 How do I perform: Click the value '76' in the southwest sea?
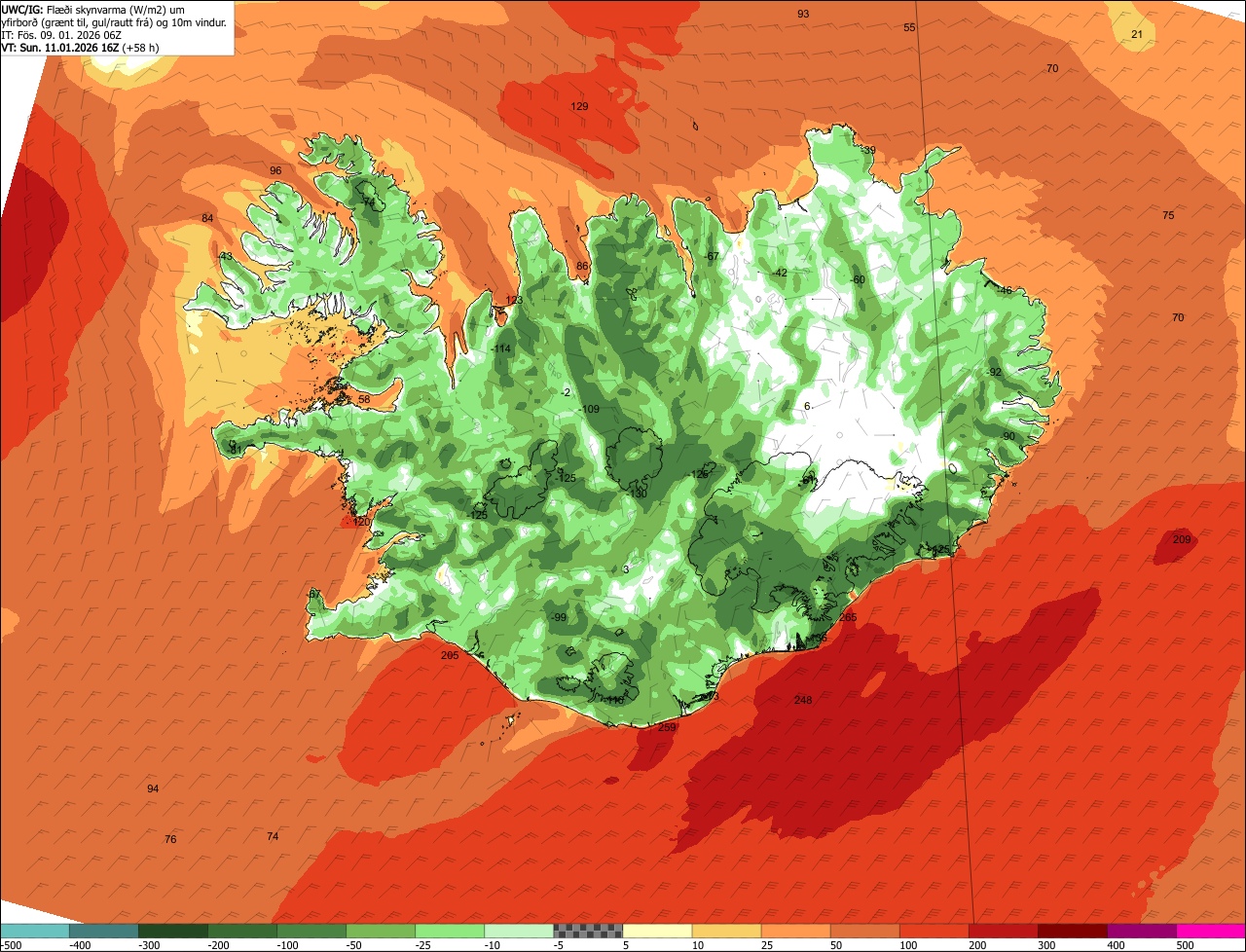click(x=171, y=839)
